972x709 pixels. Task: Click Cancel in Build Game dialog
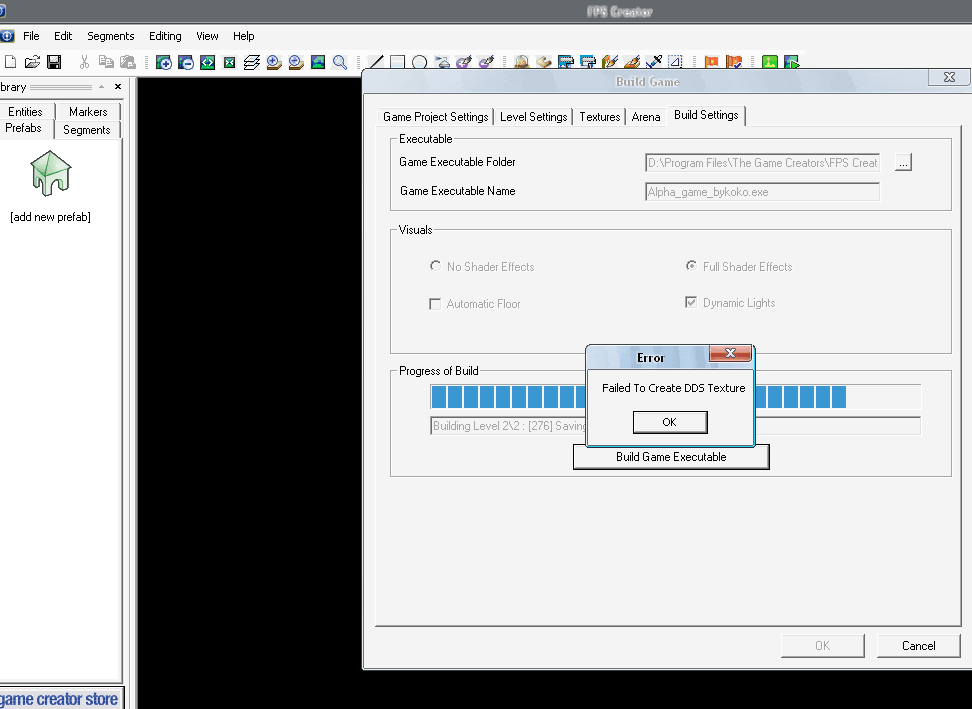point(918,646)
